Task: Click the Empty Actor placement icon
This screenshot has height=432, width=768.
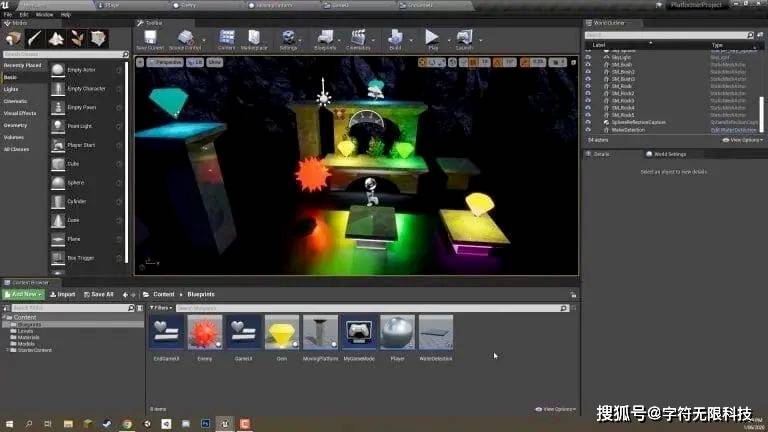Action: point(58,70)
